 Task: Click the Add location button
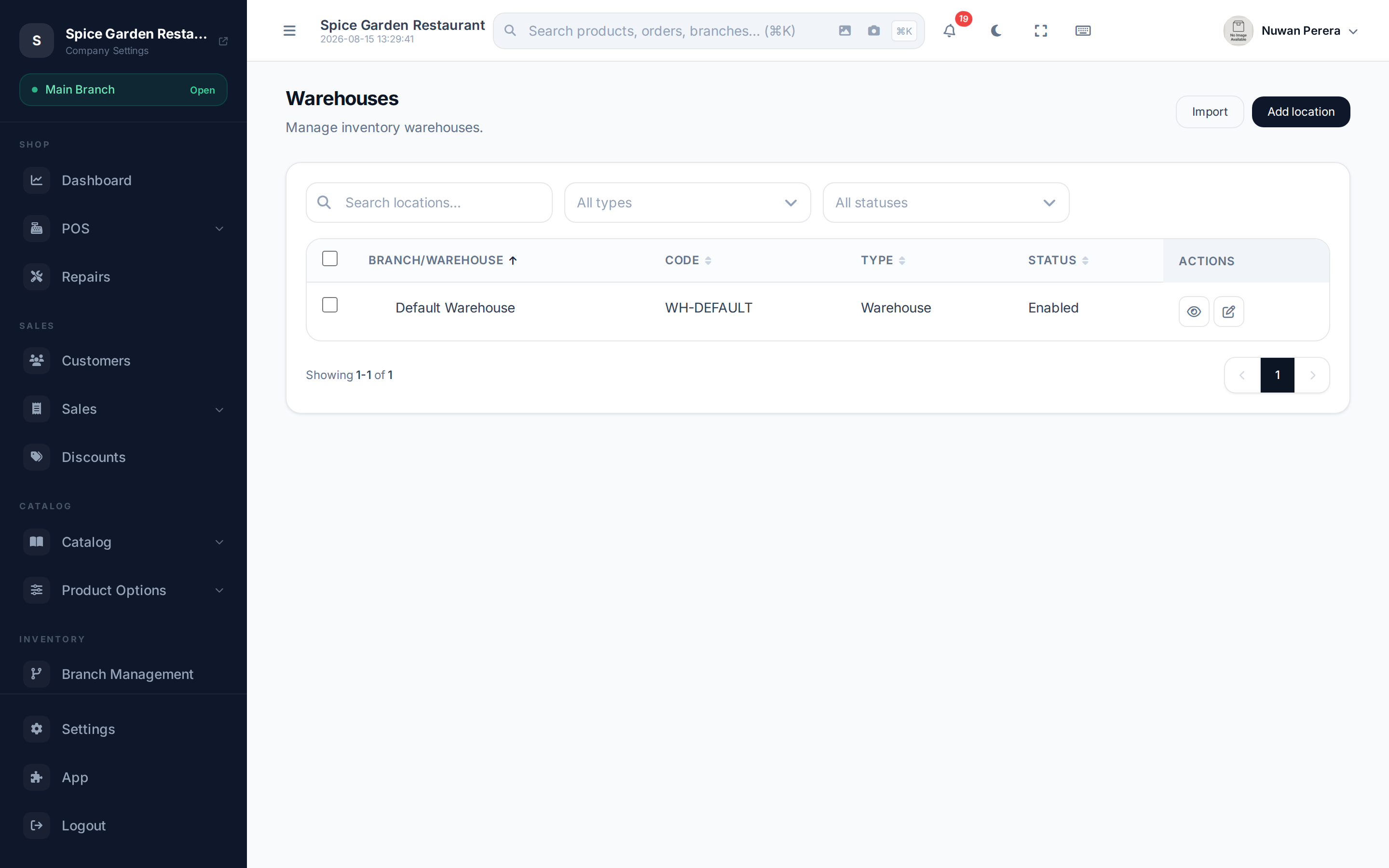point(1301,112)
